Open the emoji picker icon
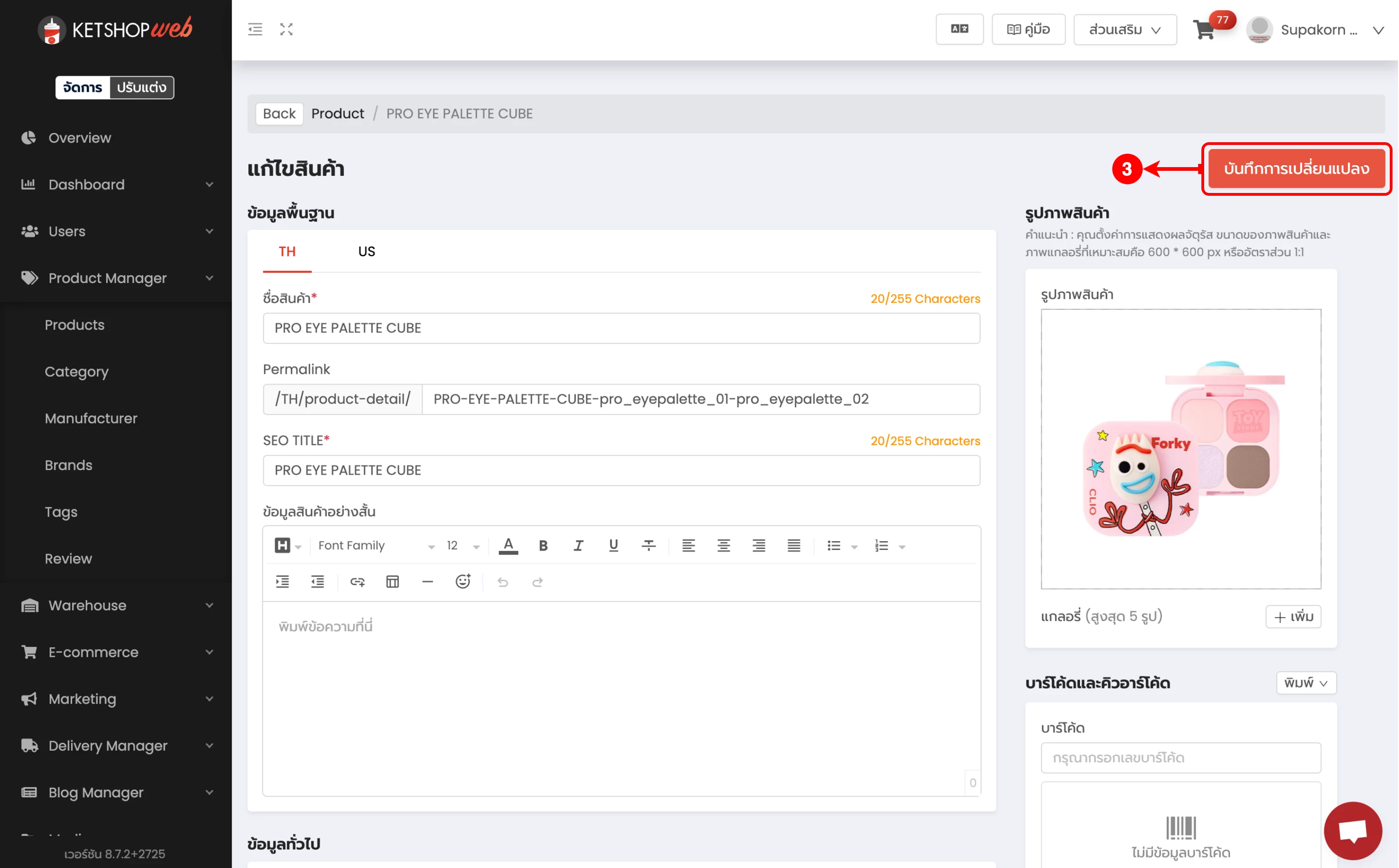Viewport: 1399px width, 868px height. pos(463,582)
